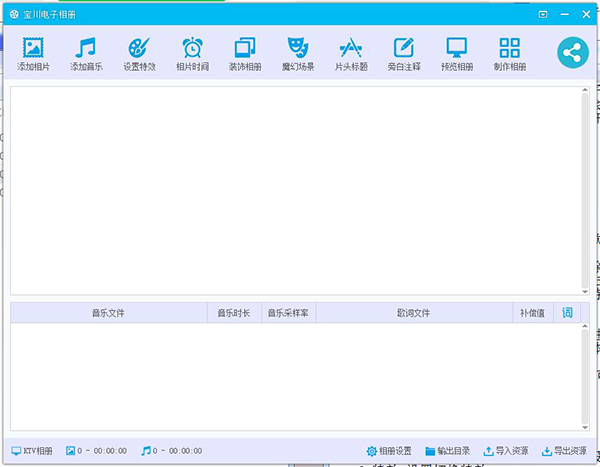This screenshot has width=600, height=467.
Task: Click the music count status icon
Action: point(146,451)
